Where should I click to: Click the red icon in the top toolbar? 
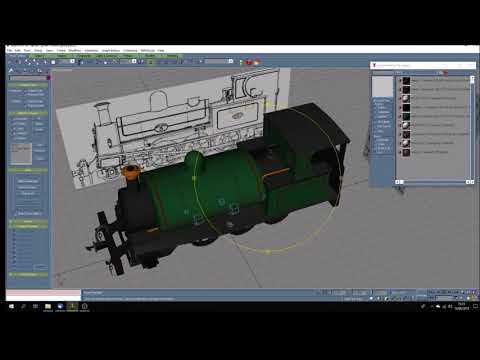(249, 62)
